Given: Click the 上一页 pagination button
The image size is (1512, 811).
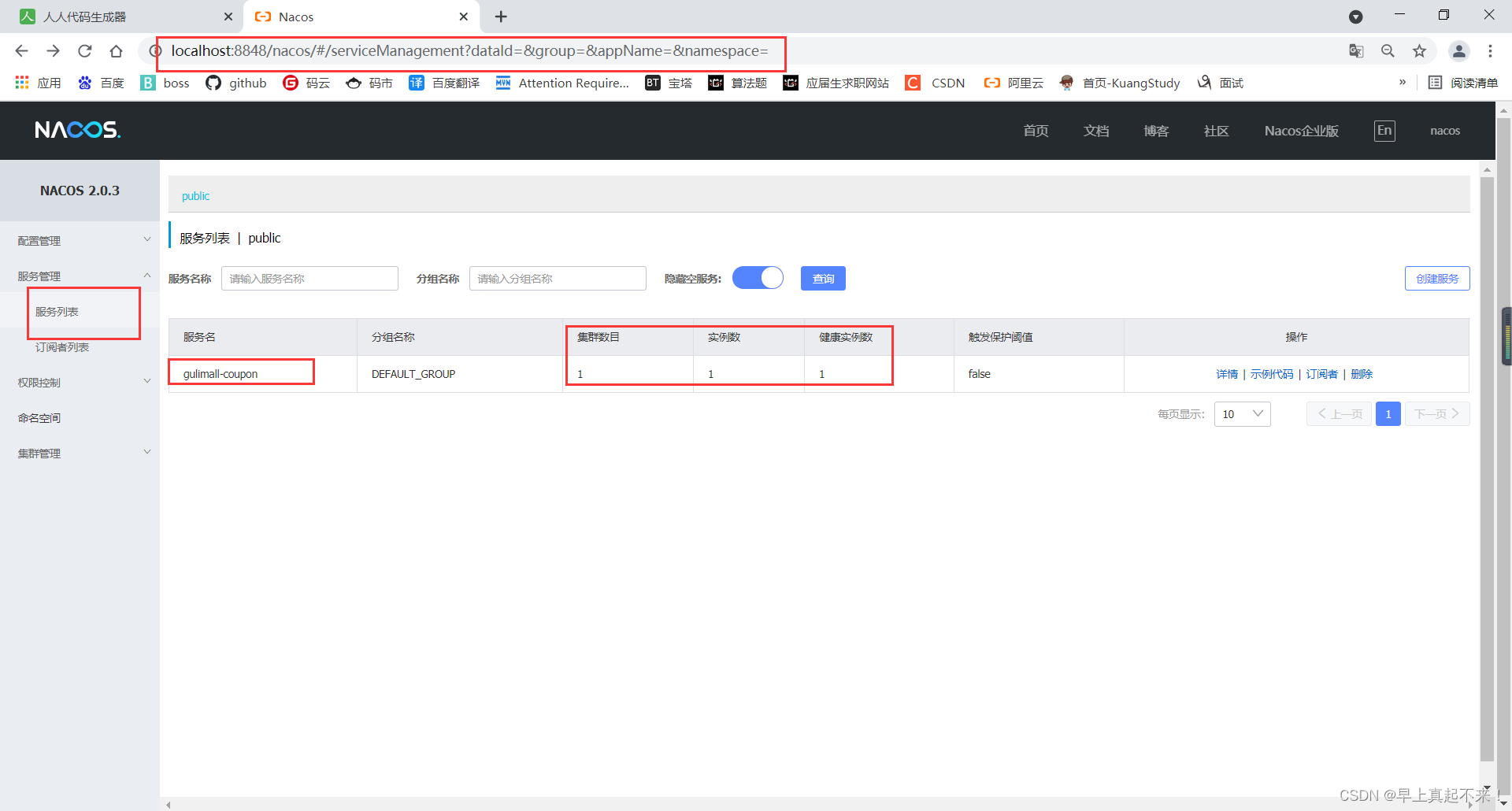Looking at the screenshot, I should (1339, 414).
